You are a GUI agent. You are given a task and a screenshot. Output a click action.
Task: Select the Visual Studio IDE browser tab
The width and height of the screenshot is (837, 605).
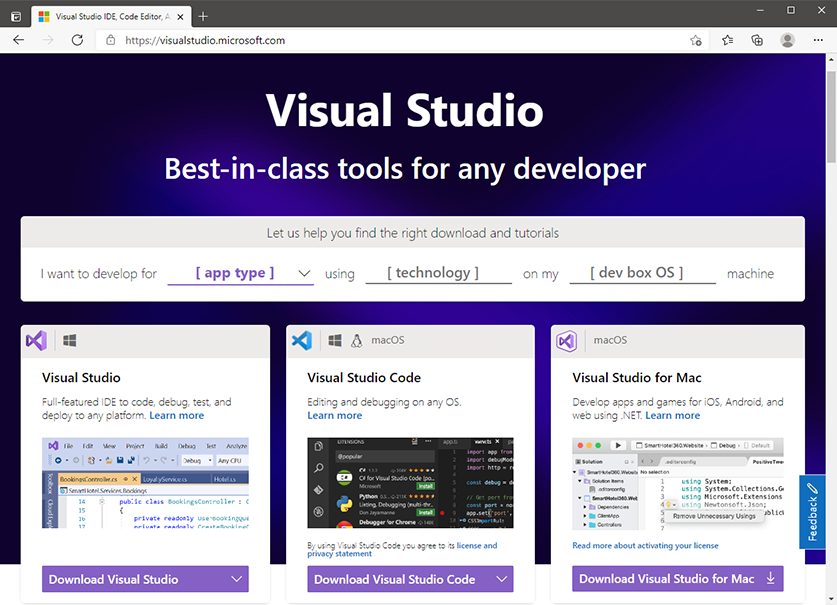coord(111,17)
